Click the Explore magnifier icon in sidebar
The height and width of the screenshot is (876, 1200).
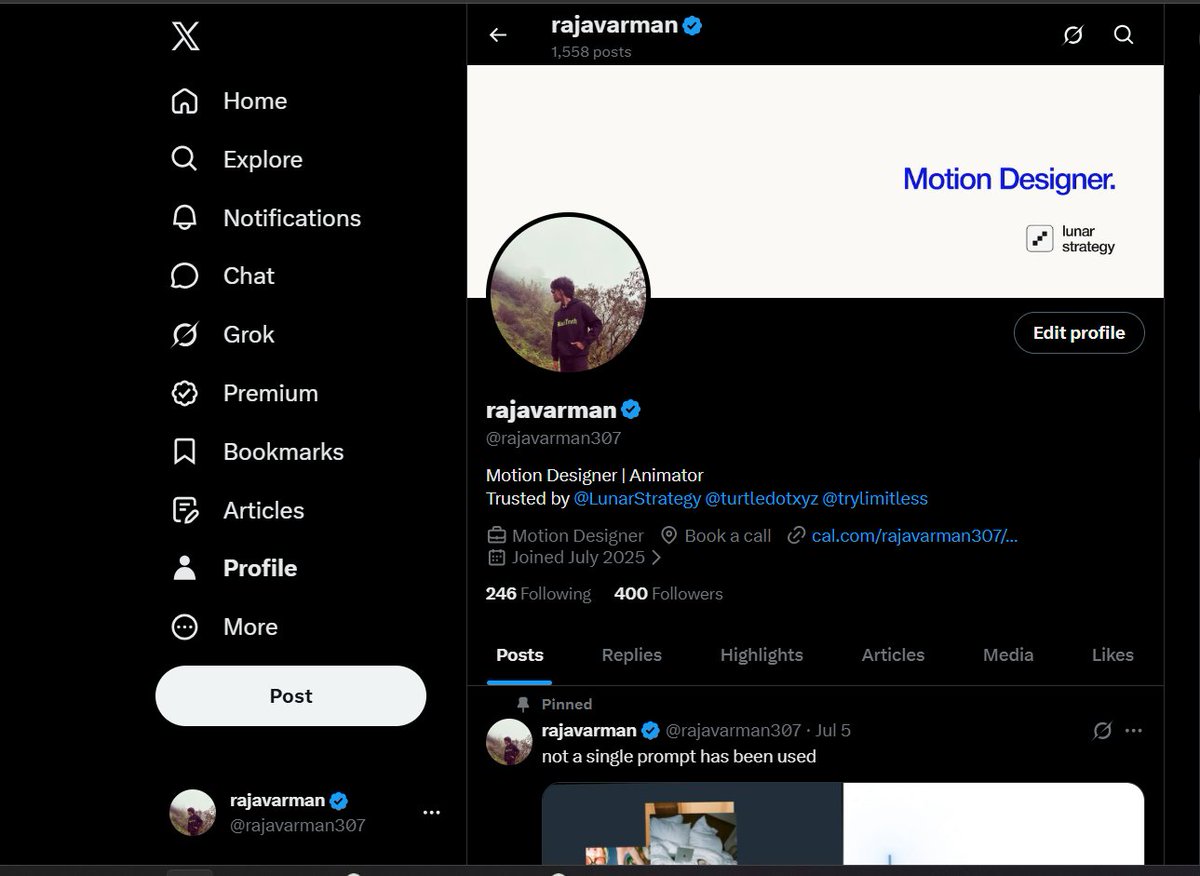tap(185, 159)
